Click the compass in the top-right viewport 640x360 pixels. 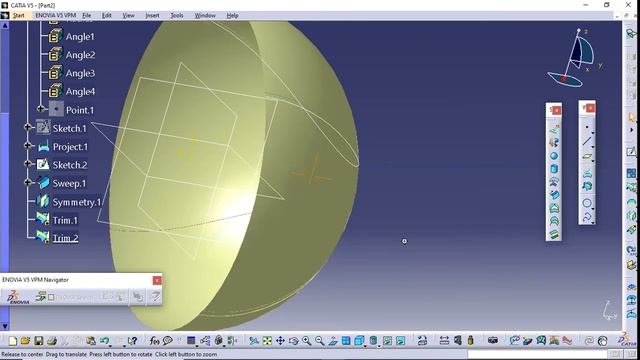pyautogui.click(x=573, y=58)
